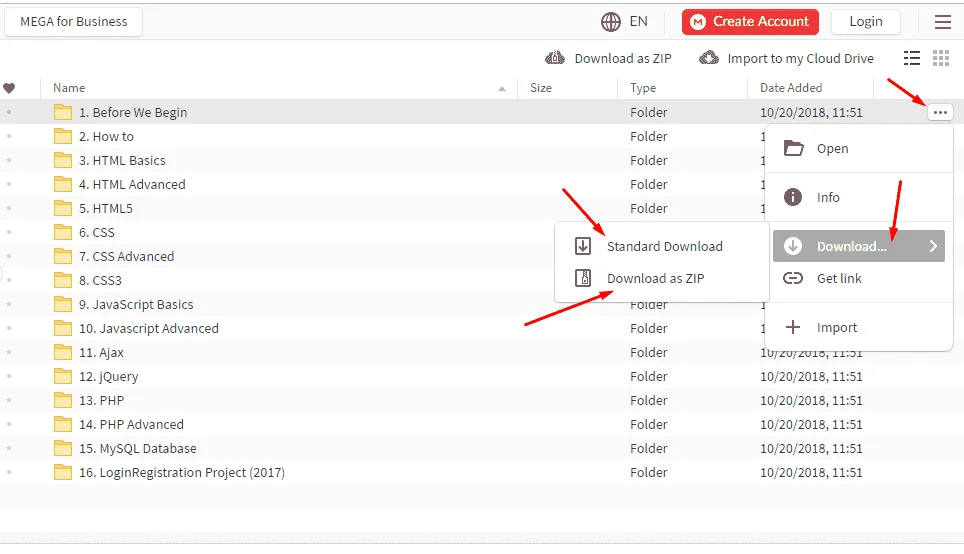Click the Standard Download arrow icon
Viewport: 964px width, 554px height.
(x=583, y=246)
